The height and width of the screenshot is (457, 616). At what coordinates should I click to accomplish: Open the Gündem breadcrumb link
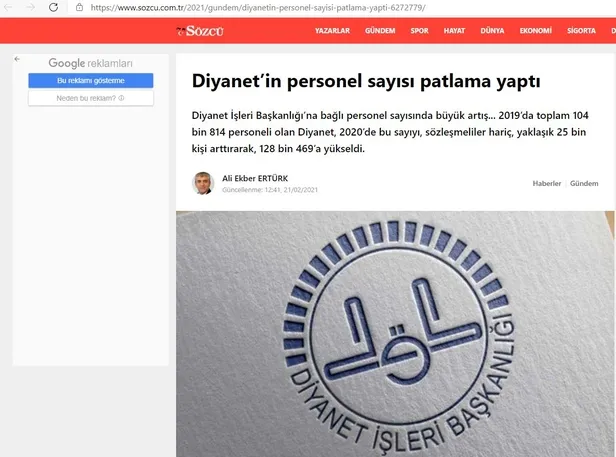coord(584,184)
